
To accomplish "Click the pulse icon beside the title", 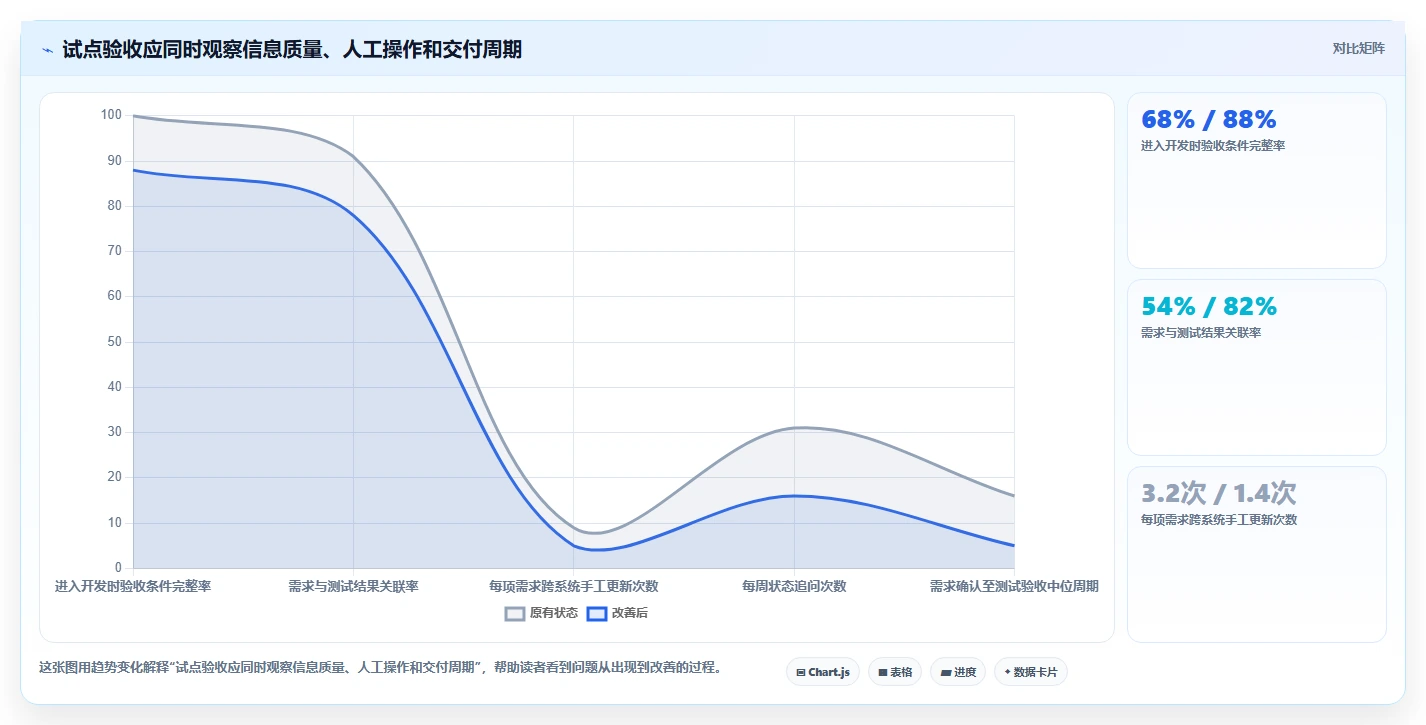I will (x=47, y=50).
